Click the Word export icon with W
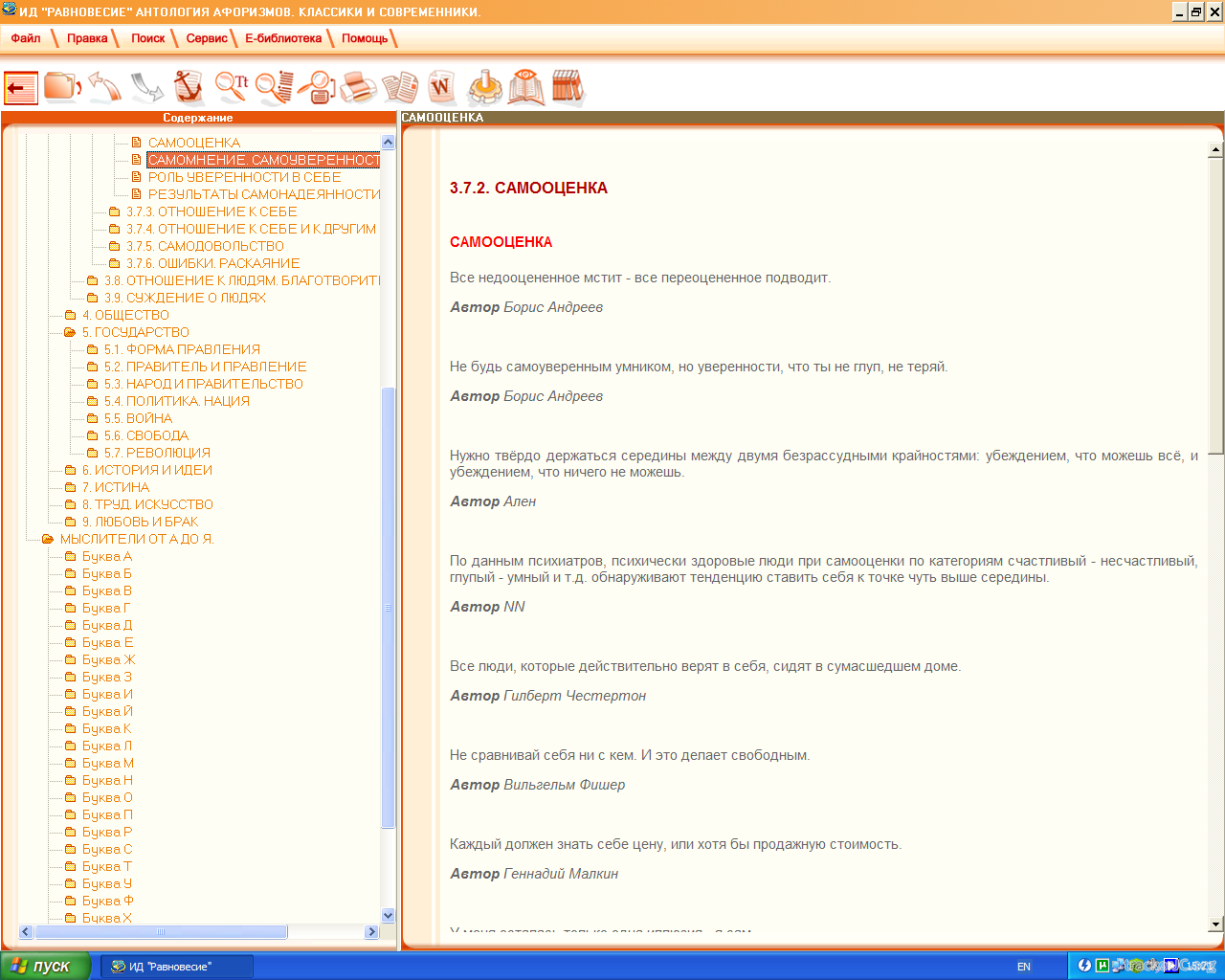This screenshot has height=980, width=1225. click(441, 87)
